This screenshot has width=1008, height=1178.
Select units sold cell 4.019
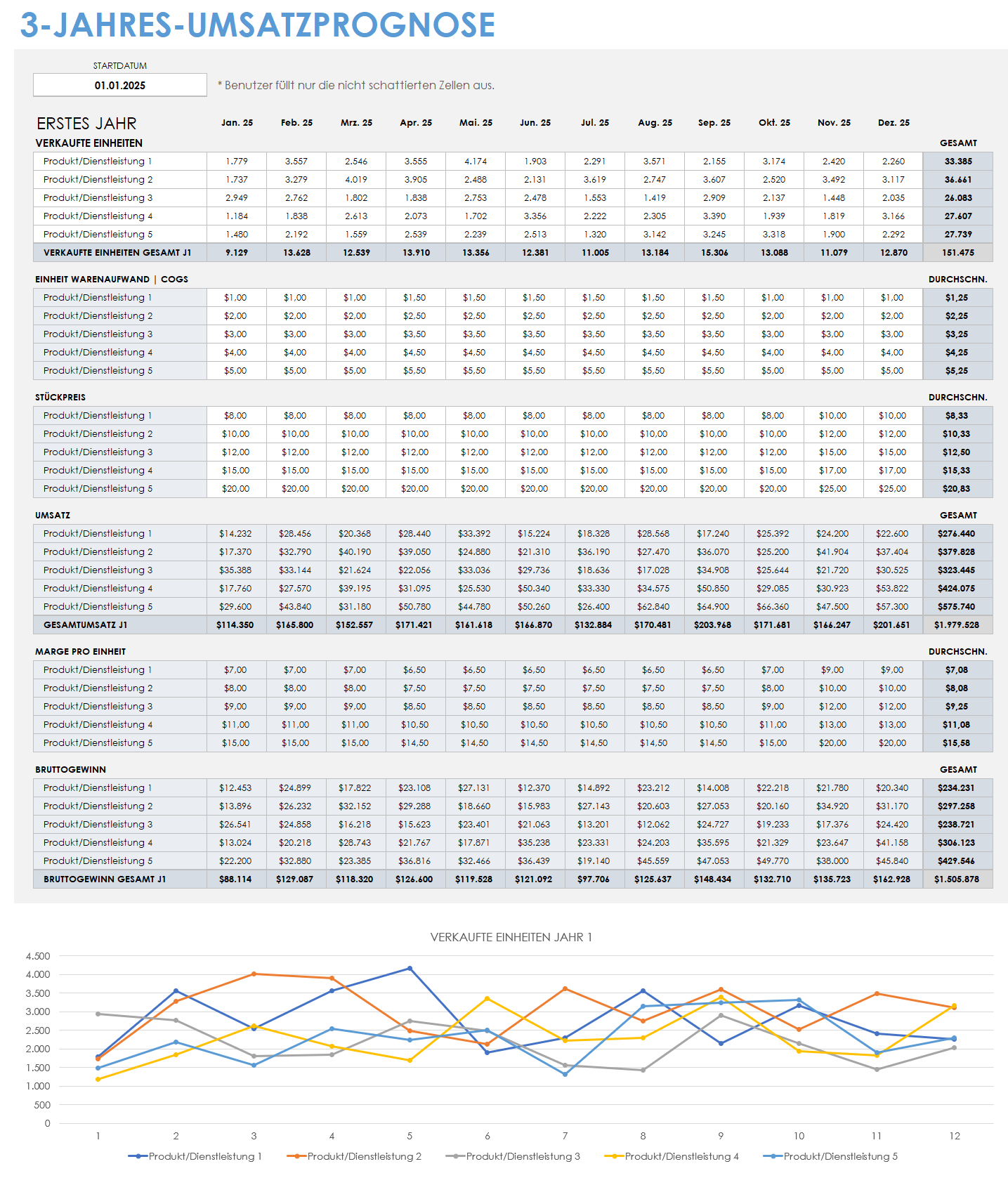point(356,180)
